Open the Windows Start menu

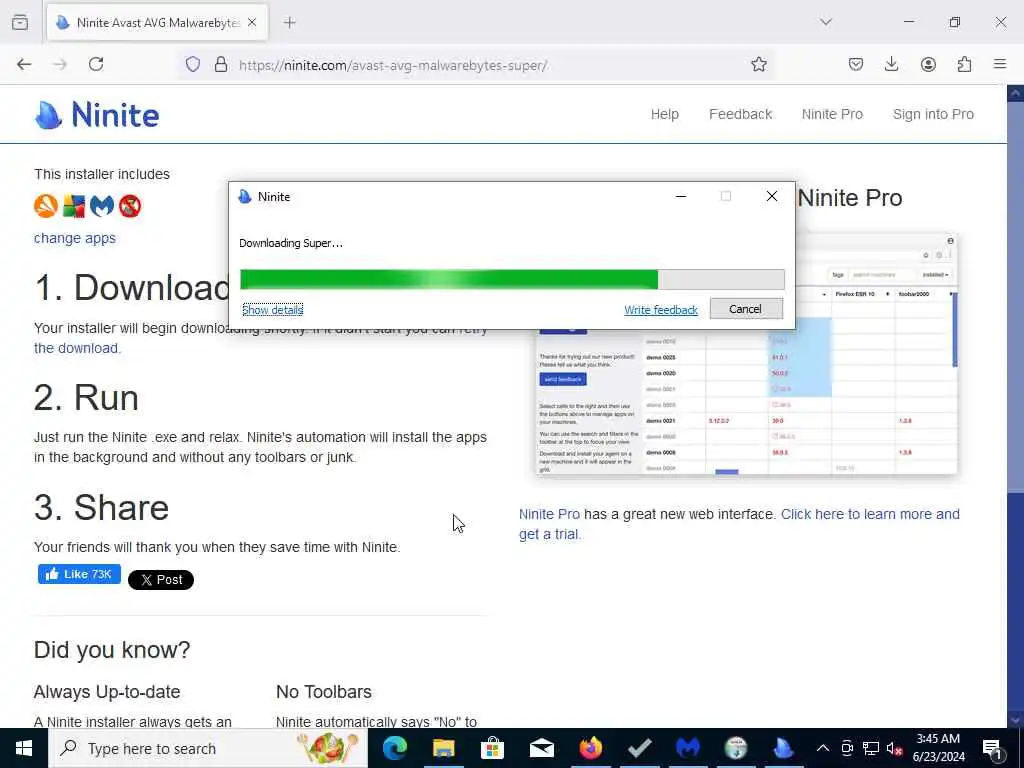[x=24, y=748]
